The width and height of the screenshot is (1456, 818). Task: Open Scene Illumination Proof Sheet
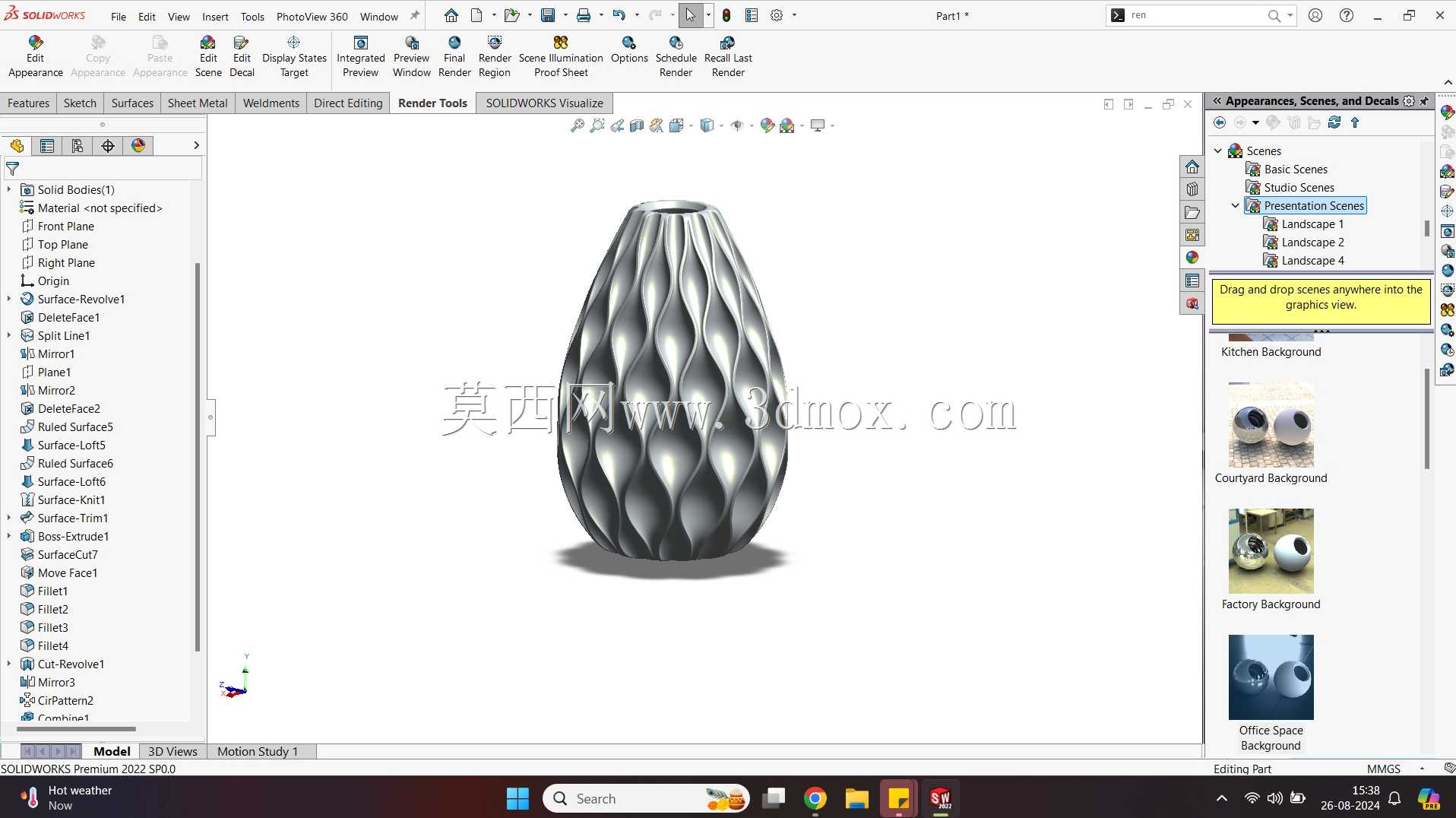[x=561, y=57]
